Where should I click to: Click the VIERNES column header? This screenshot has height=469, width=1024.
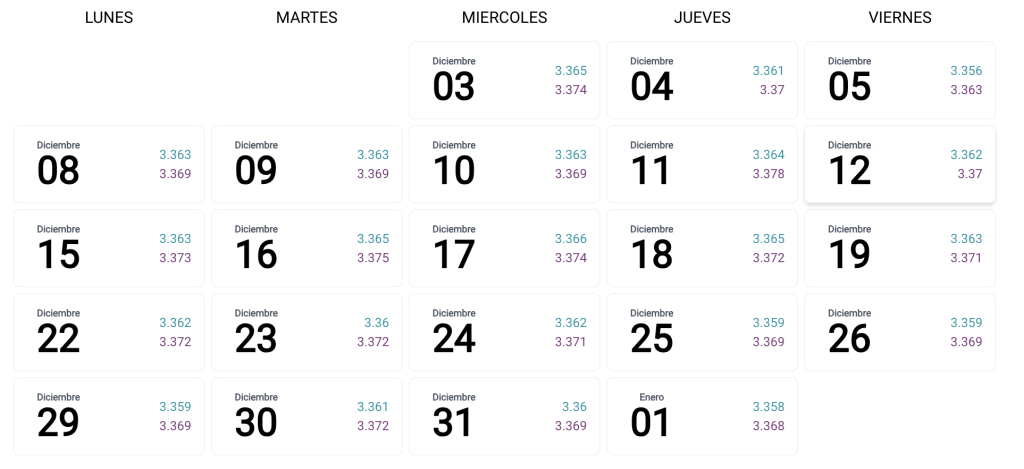[x=900, y=18]
